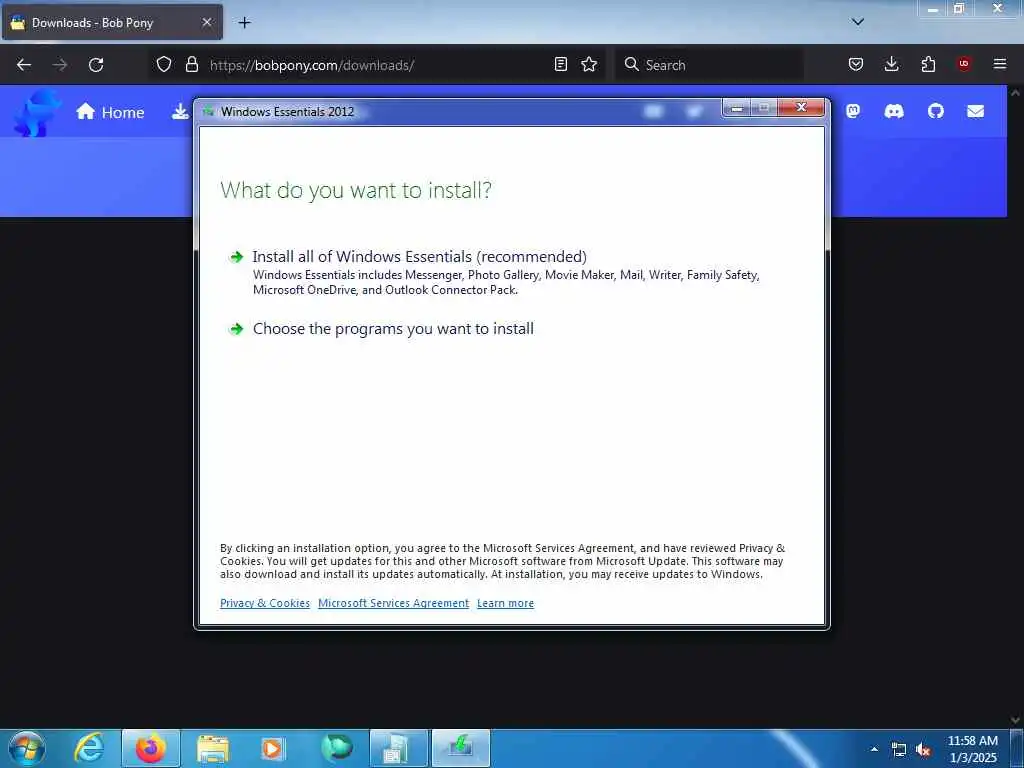Open the email envelope icon in header
This screenshot has height=768, width=1024.
tap(976, 112)
